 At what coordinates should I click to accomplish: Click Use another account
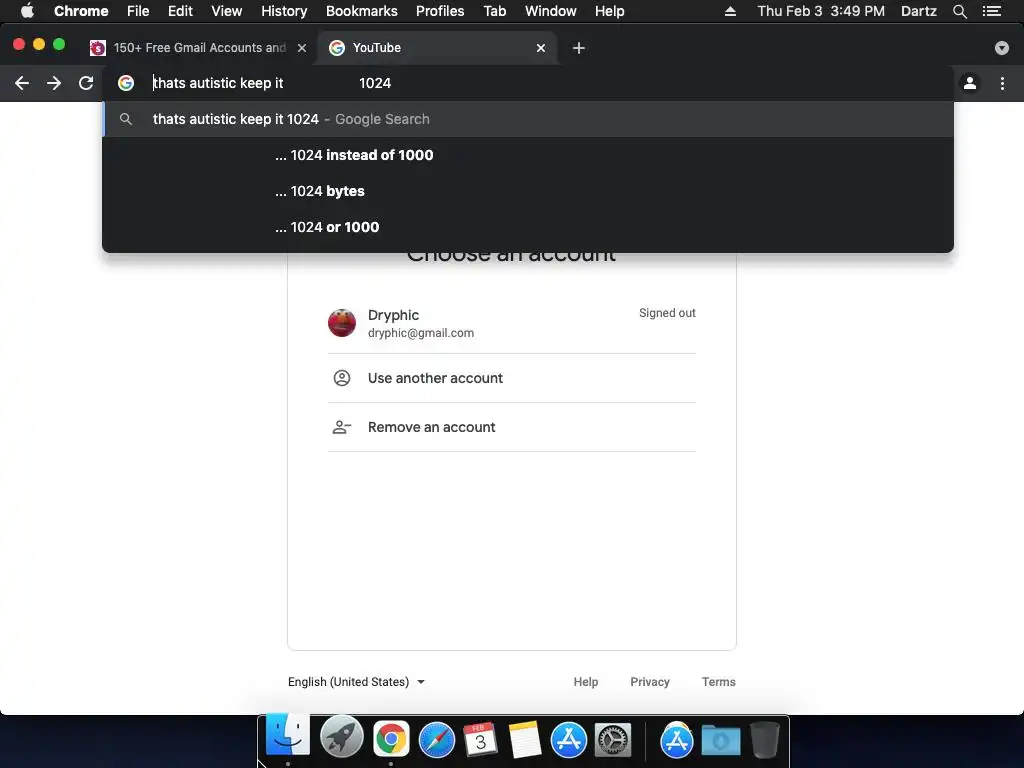511,378
